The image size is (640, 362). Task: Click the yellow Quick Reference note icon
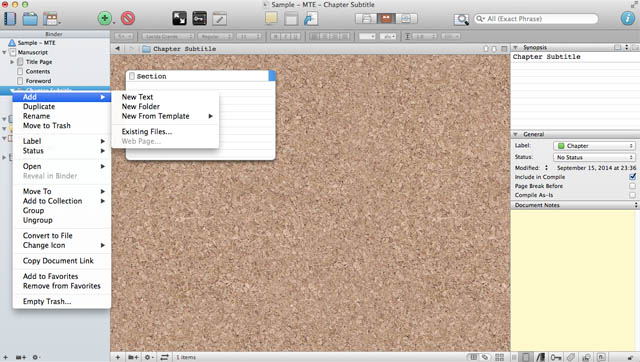271,18
